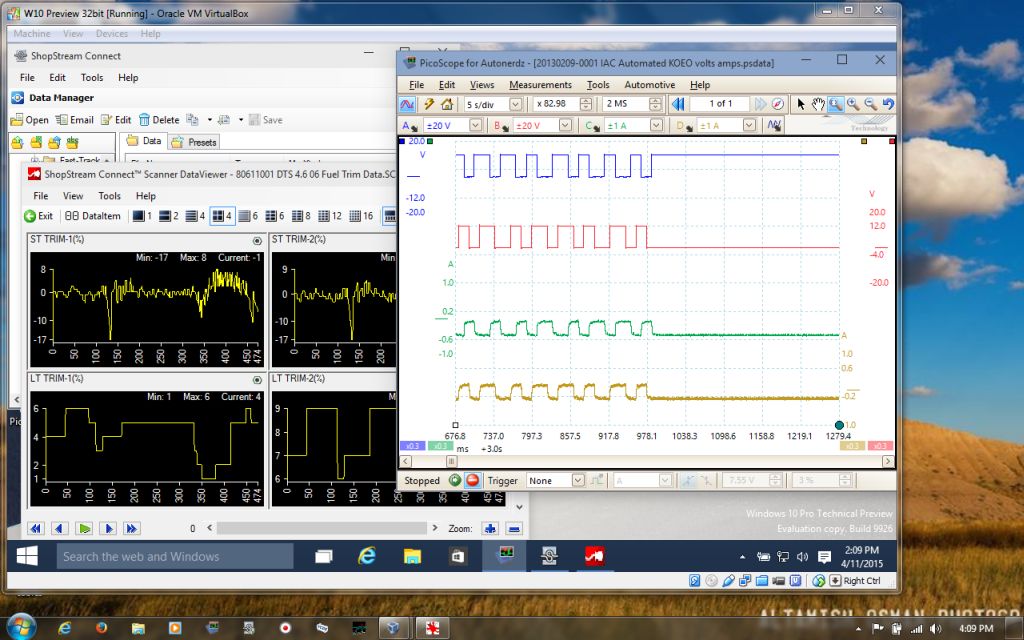Viewport: 1024px width, 640px height.
Task: Step back one frame in DataViewer
Action: [x=59, y=528]
